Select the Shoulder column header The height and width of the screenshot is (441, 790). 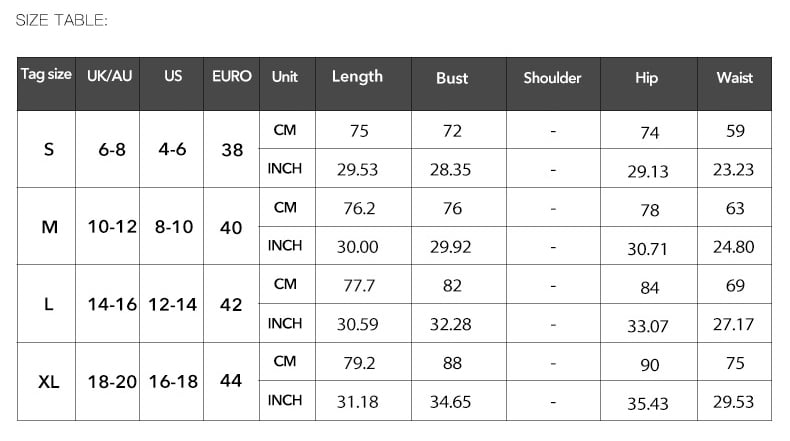pyautogui.click(x=552, y=78)
